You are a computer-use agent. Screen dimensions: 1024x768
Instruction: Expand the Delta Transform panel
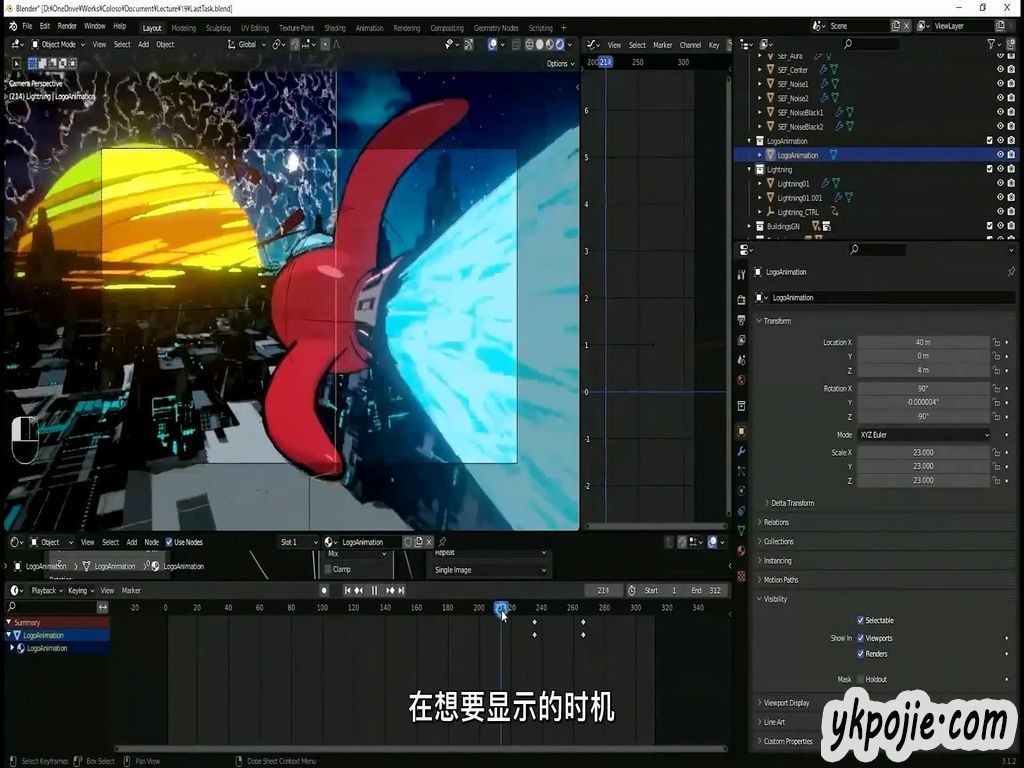(x=790, y=503)
